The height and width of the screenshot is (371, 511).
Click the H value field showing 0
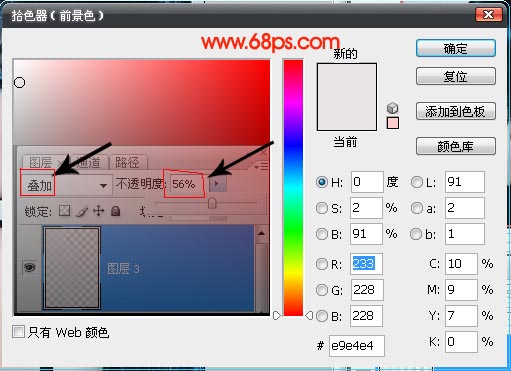pos(367,182)
